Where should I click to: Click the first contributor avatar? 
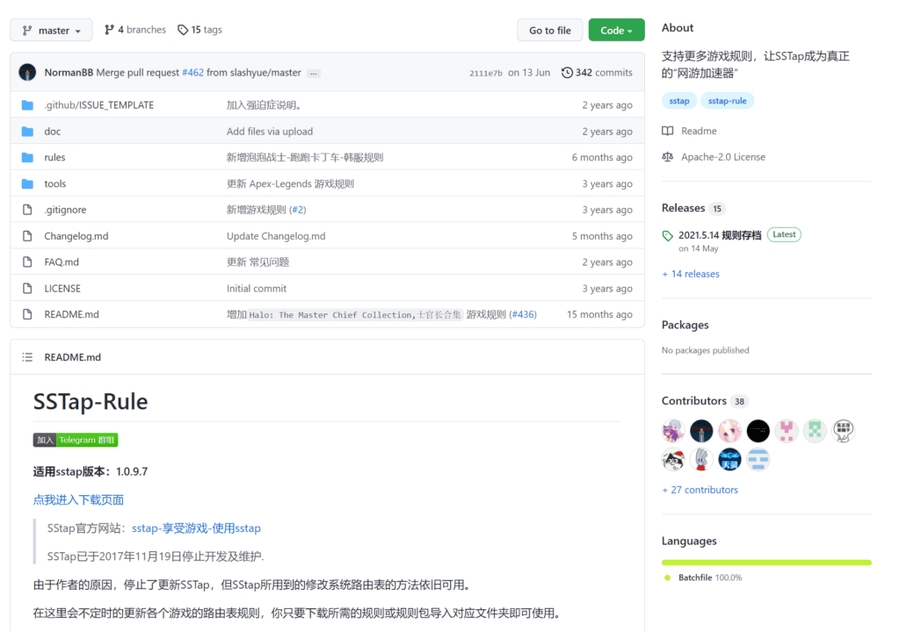click(673, 431)
